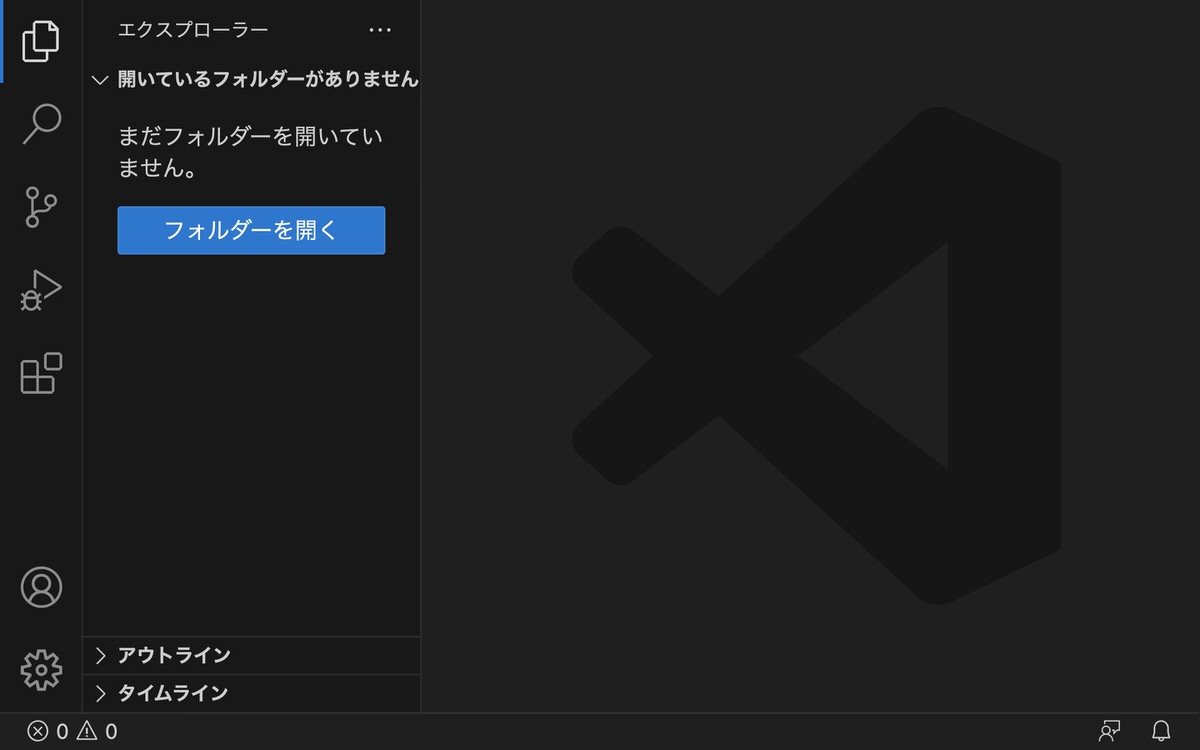Screen dimensions: 1200x750
Task: Open the Run and Debug view
Action: tap(41, 290)
